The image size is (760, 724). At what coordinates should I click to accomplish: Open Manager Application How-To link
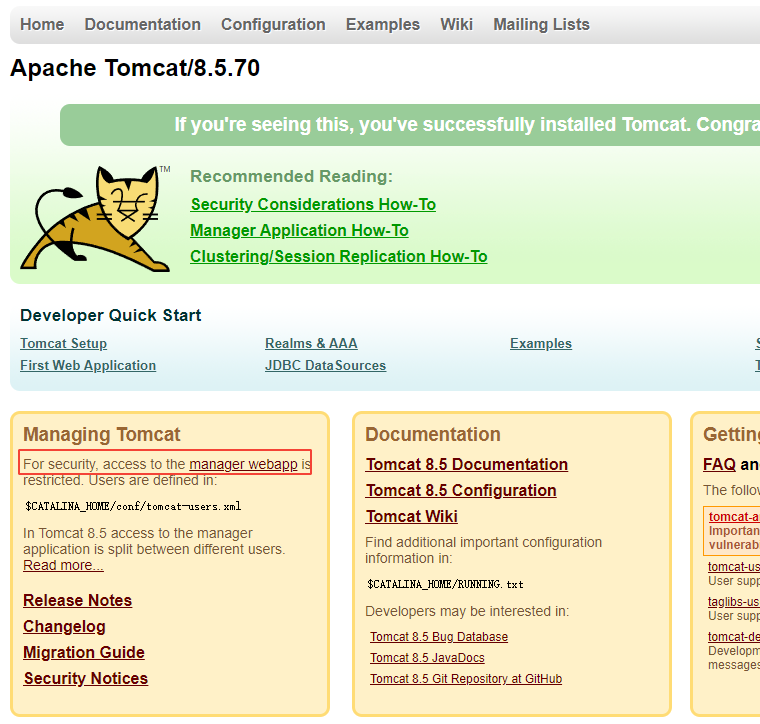(300, 230)
